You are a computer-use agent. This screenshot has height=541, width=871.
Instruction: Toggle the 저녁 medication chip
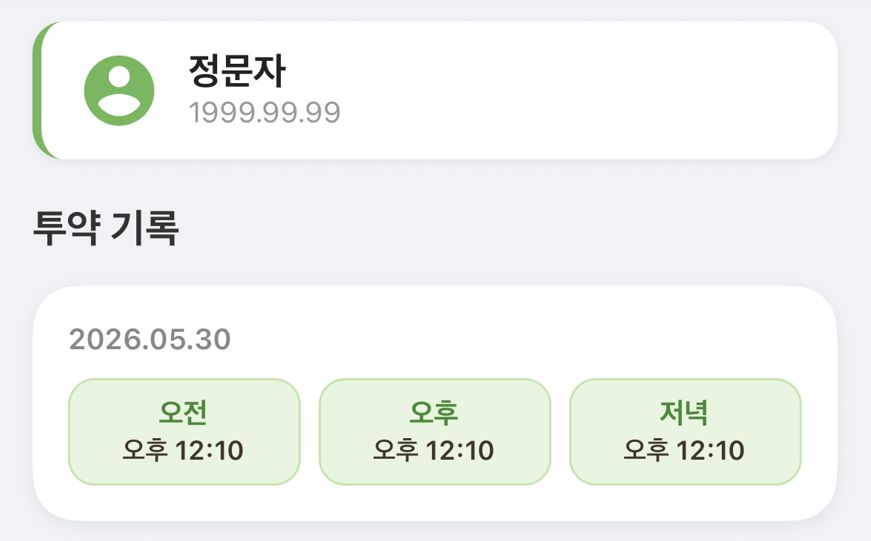click(x=685, y=432)
